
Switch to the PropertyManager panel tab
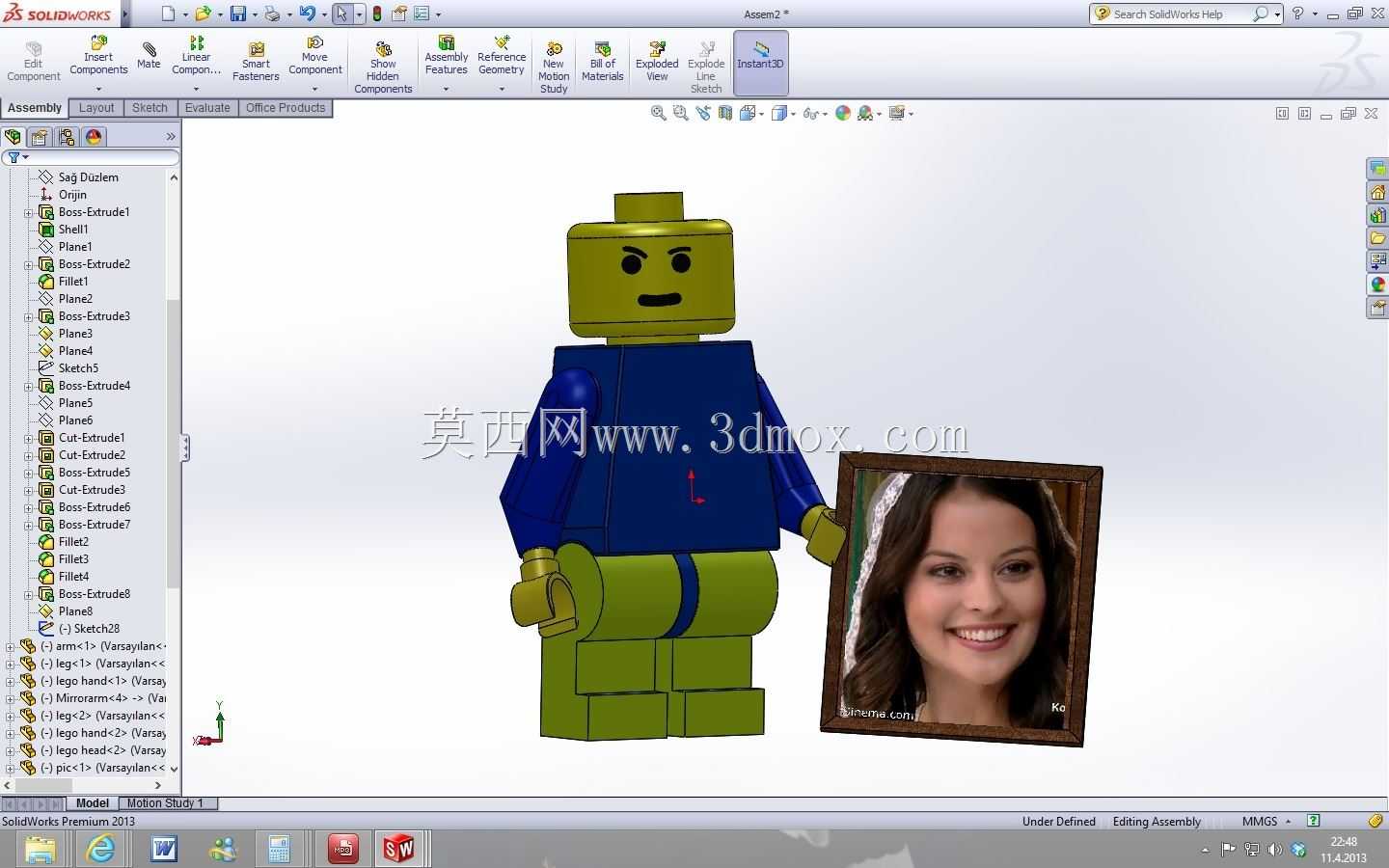40,137
